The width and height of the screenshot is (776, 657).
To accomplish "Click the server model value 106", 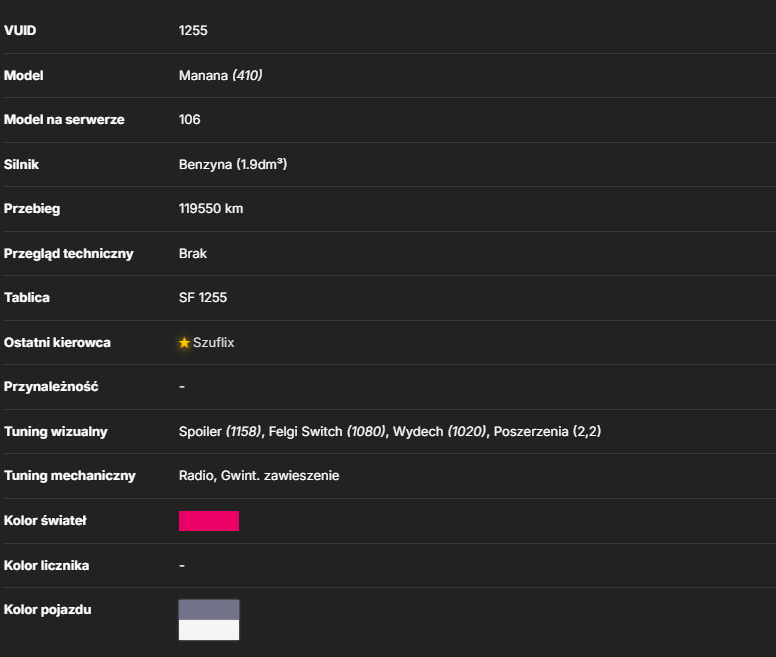I will coord(190,120).
